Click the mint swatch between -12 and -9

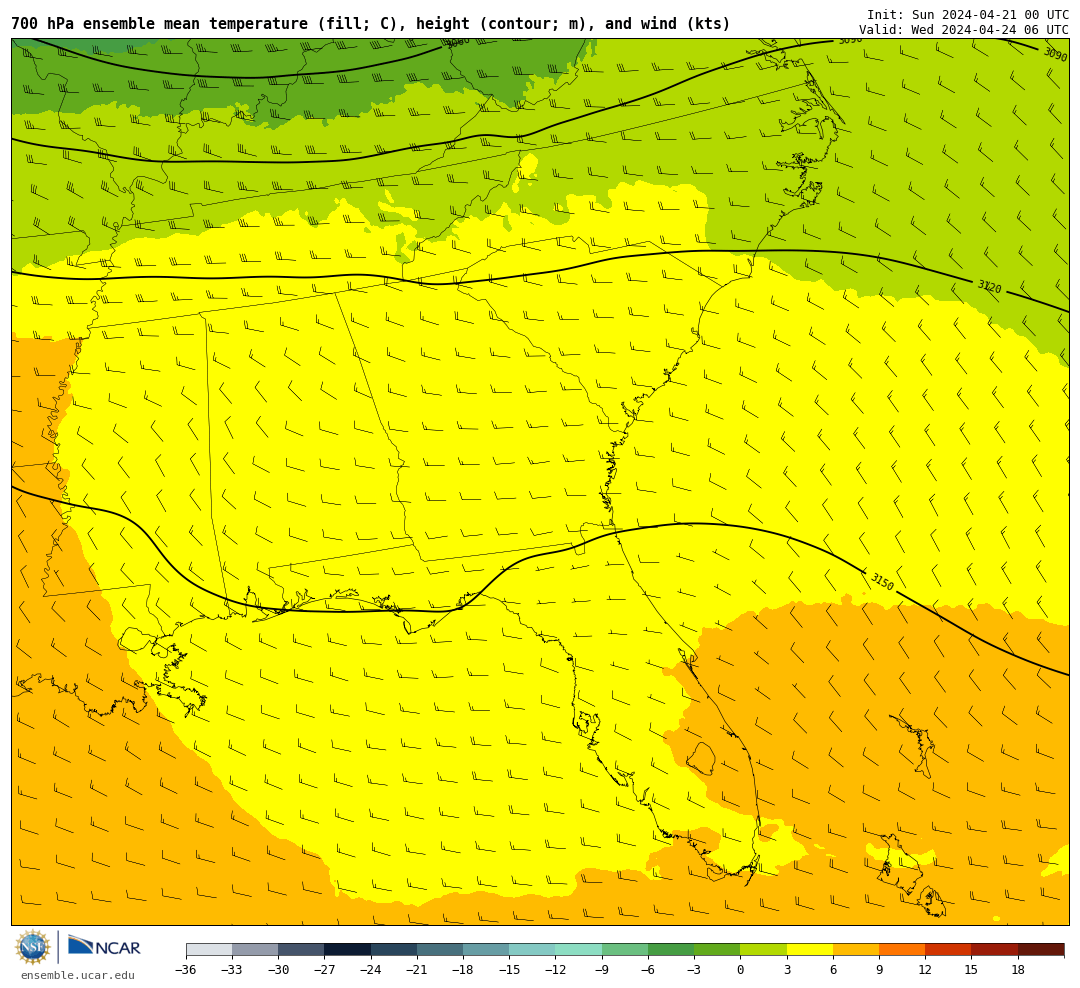(x=579, y=950)
